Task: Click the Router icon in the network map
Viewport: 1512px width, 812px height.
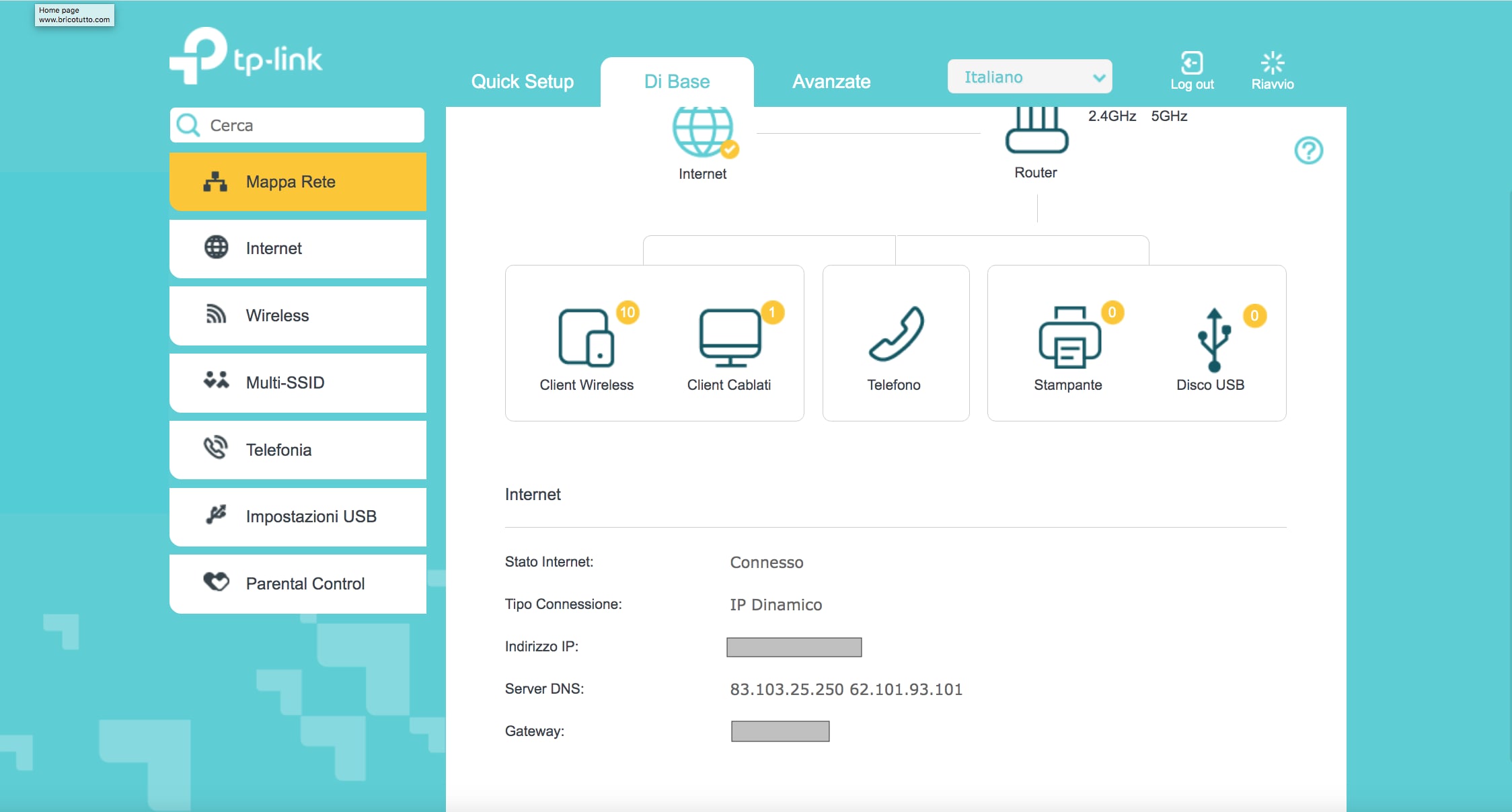Action: 1036,132
